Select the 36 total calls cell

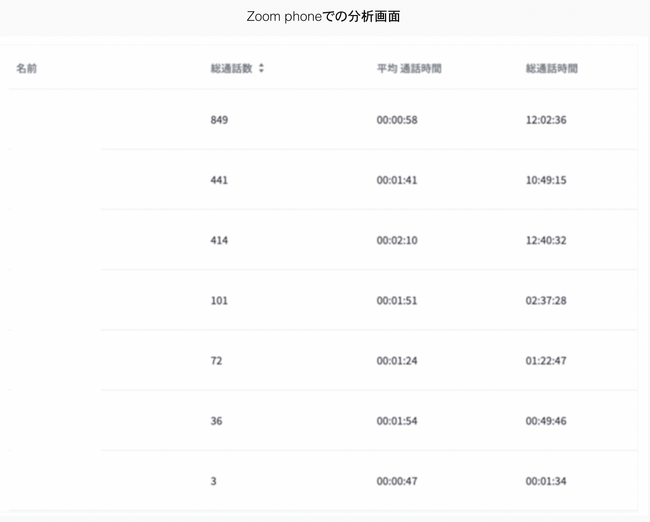pyautogui.click(x=217, y=421)
